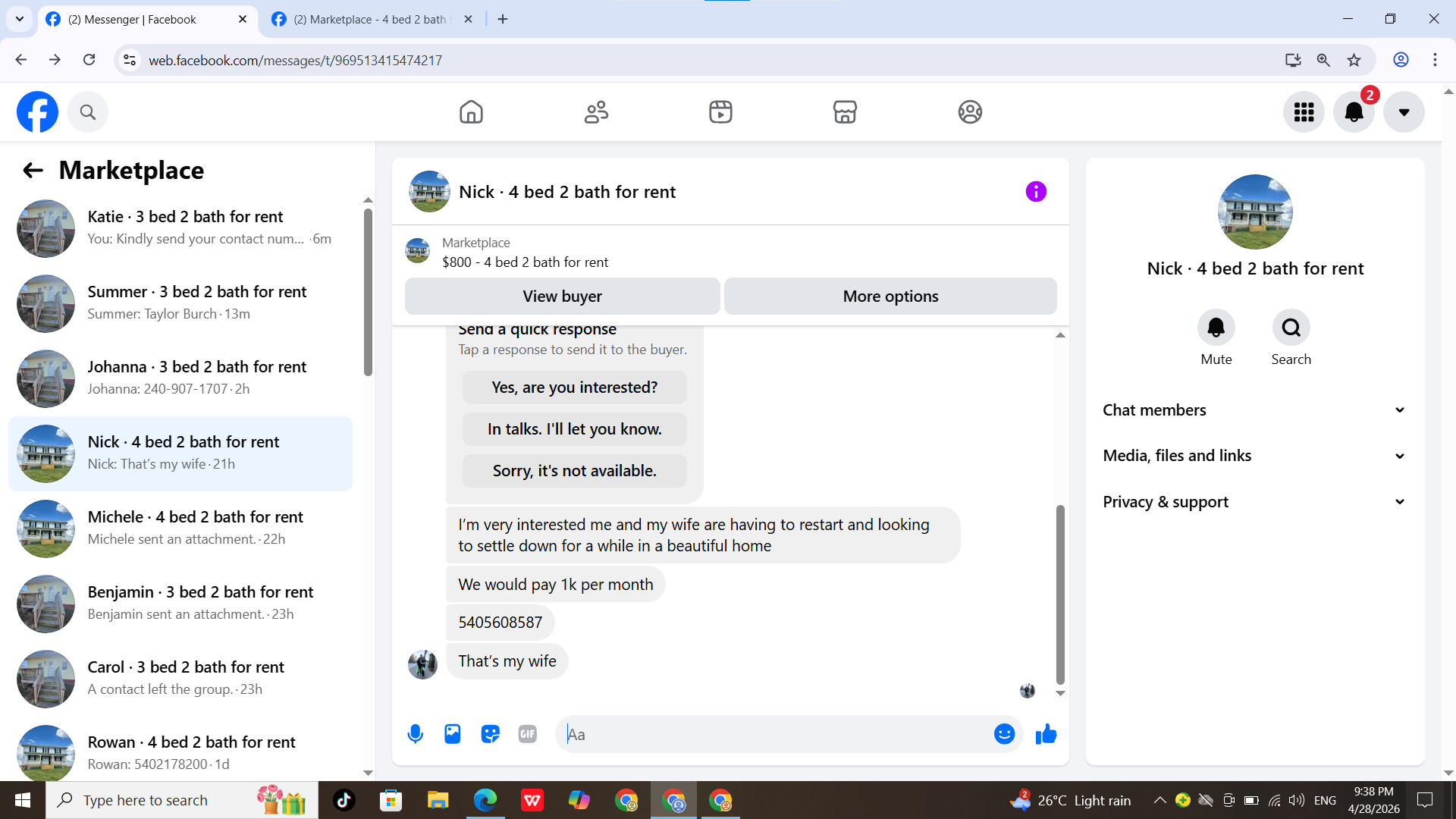Viewport: 1456px width, 819px height.
Task: Toggle the purple conversation info icon
Action: [x=1036, y=192]
